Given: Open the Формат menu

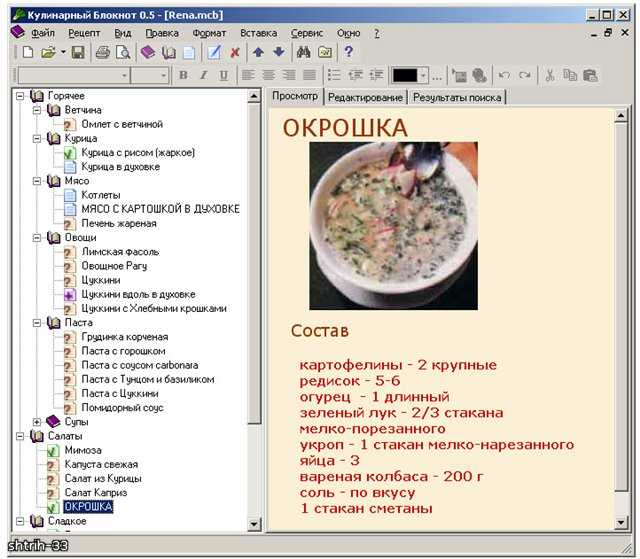Looking at the screenshot, I should click(x=209, y=33).
